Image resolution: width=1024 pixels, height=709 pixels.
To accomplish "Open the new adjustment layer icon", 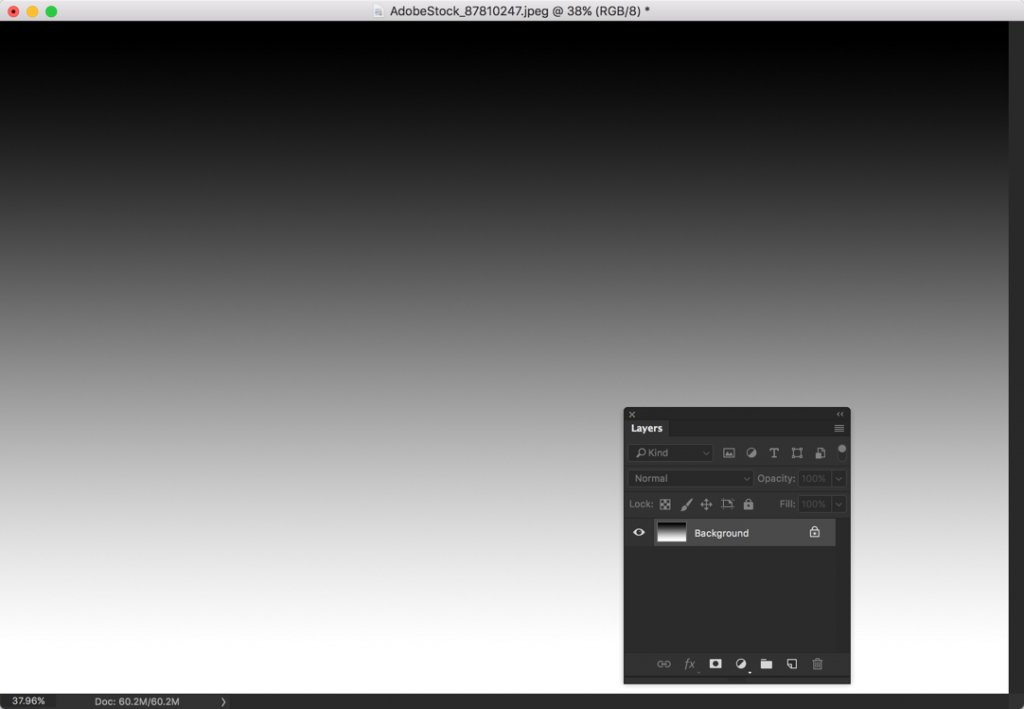I will [741, 664].
